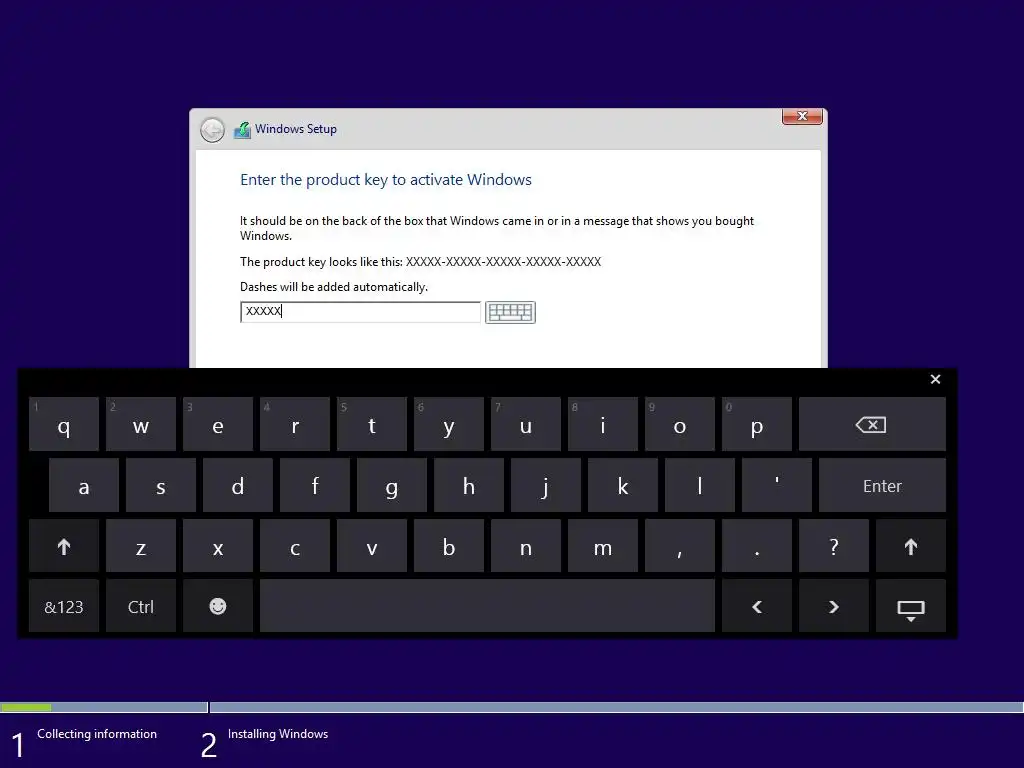Switch to &123 symbols layout
The height and width of the screenshot is (768, 1024).
tap(64, 607)
